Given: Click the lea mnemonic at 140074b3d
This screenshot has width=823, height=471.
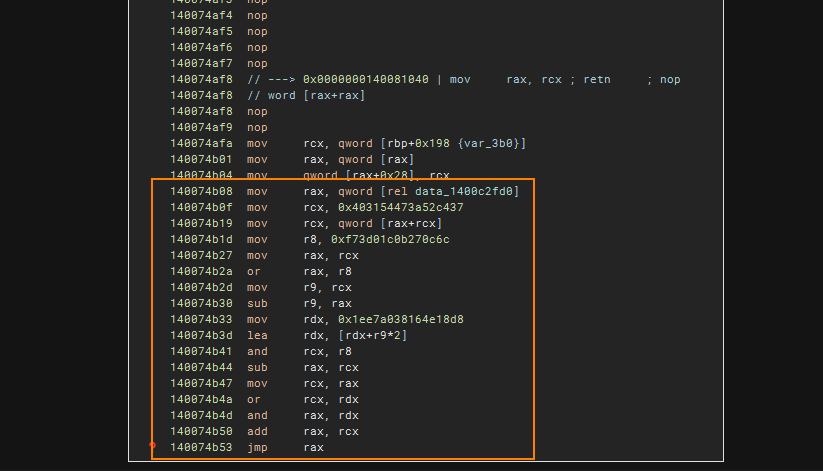Looking at the screenshot, I should 257,335.
